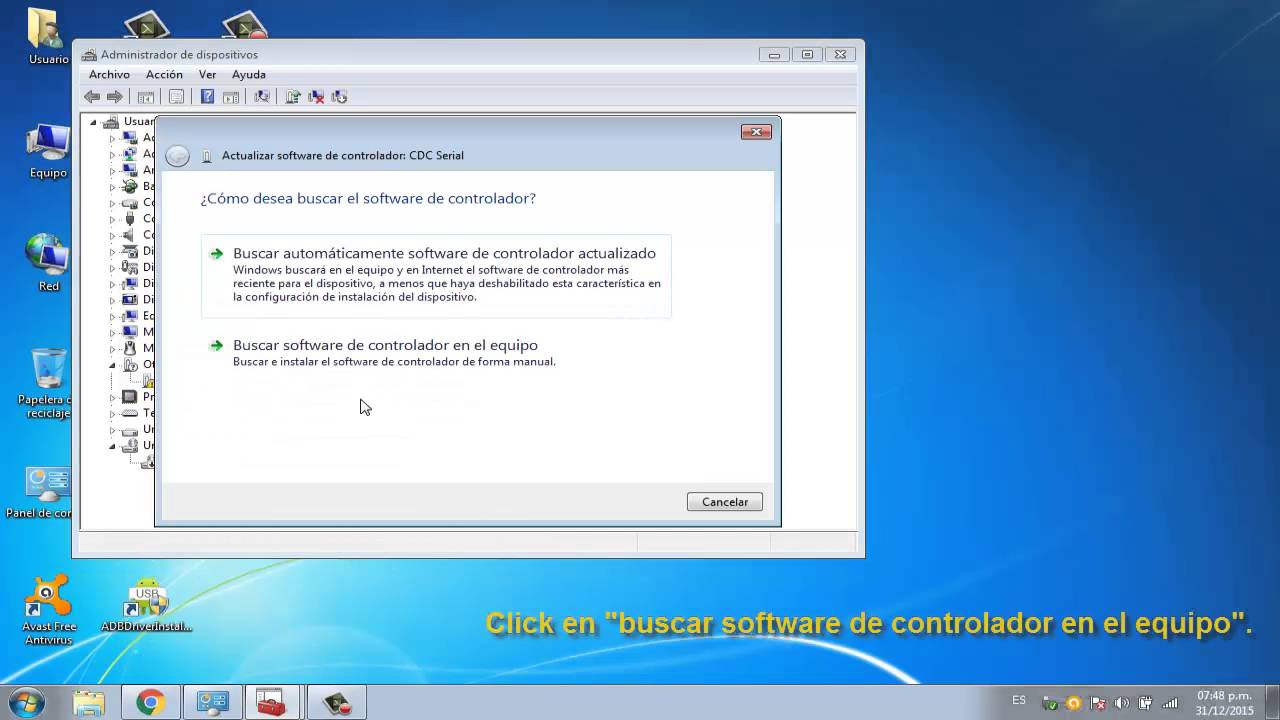The width and height of the screenshot is (1280, 720).
Task: Click the Safely Remove Hardware tray icon
Action: (1050, 703)
